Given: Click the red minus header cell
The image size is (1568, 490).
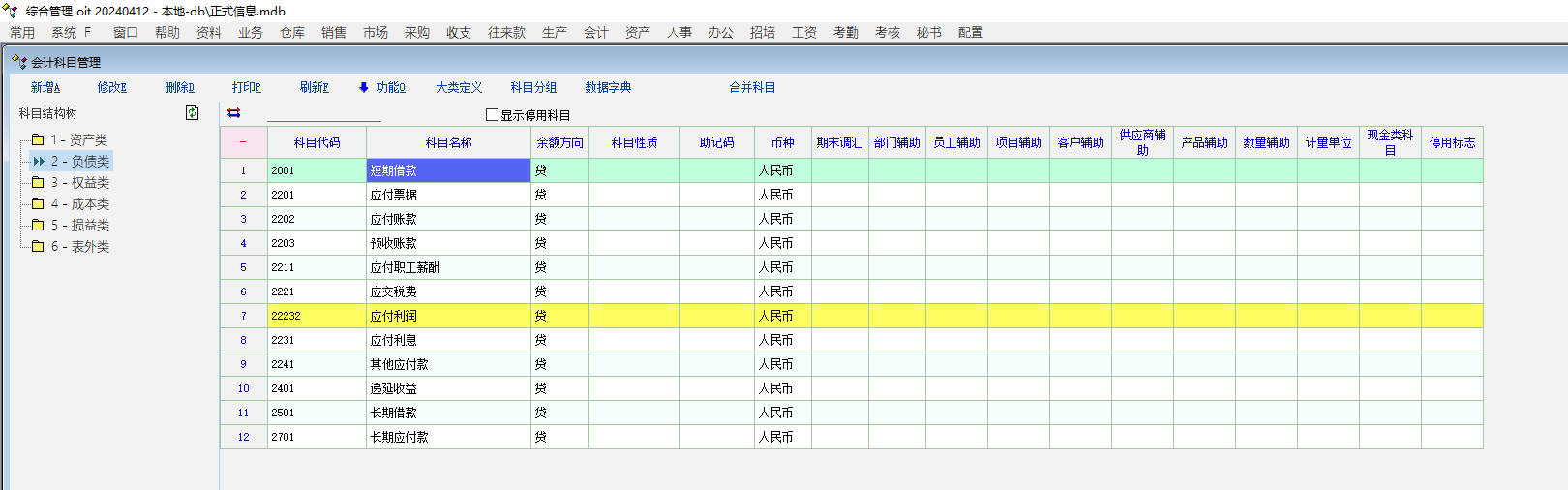Looking at the screenshot, I should tap(243, 142).
